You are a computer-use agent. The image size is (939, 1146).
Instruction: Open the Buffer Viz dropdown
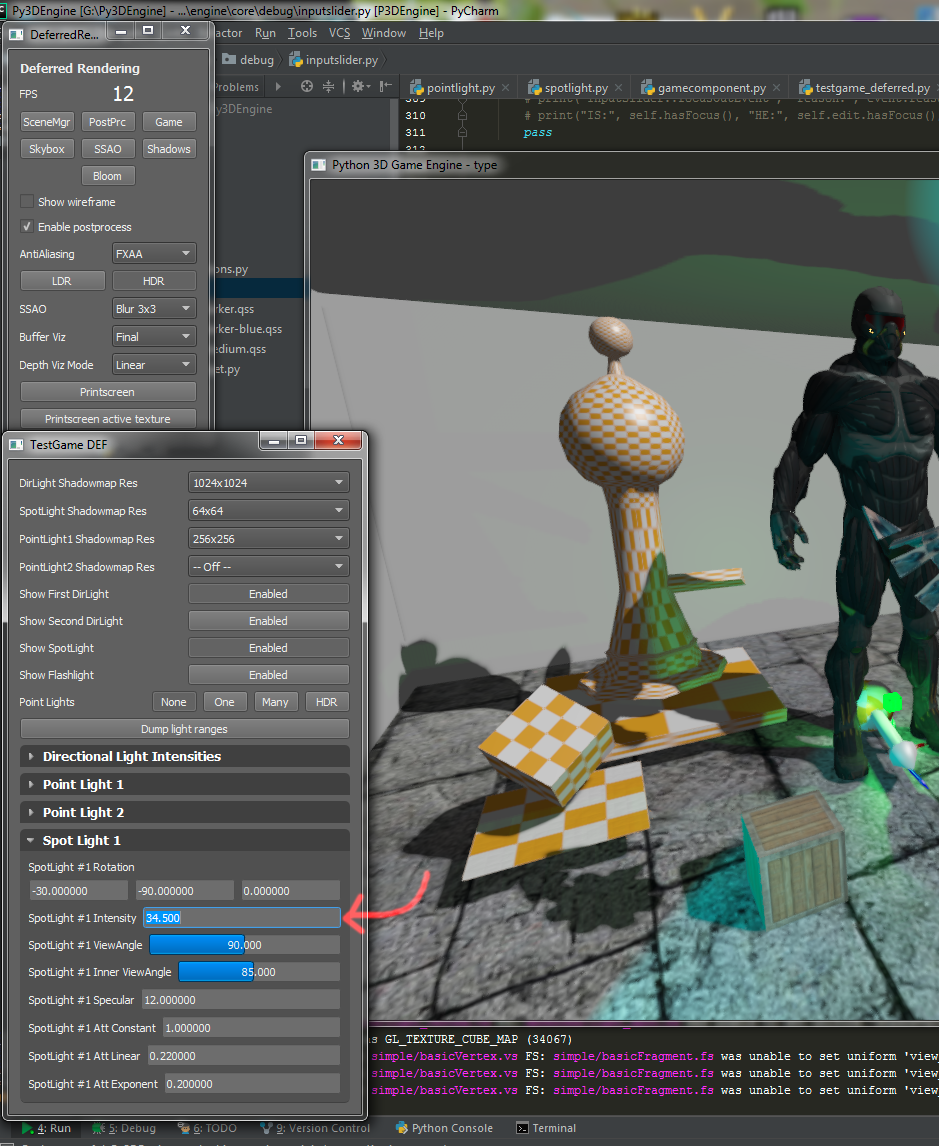pos(154,337)
